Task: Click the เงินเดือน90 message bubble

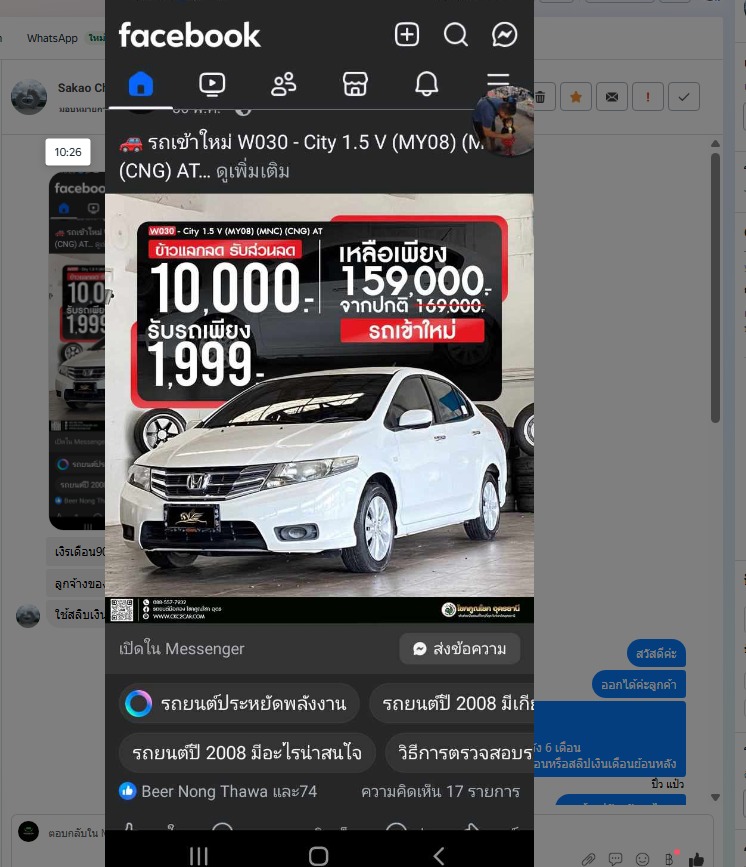Action: [76, 551]
